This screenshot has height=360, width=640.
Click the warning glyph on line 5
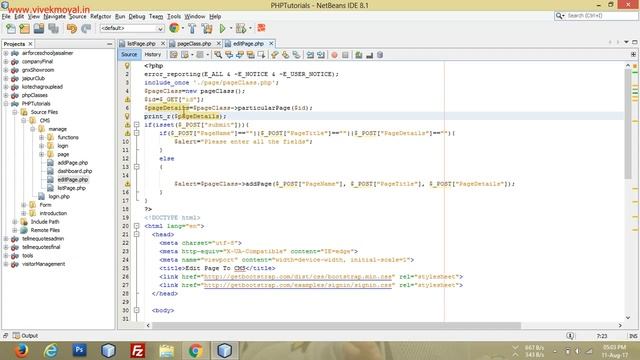point(127,99)
